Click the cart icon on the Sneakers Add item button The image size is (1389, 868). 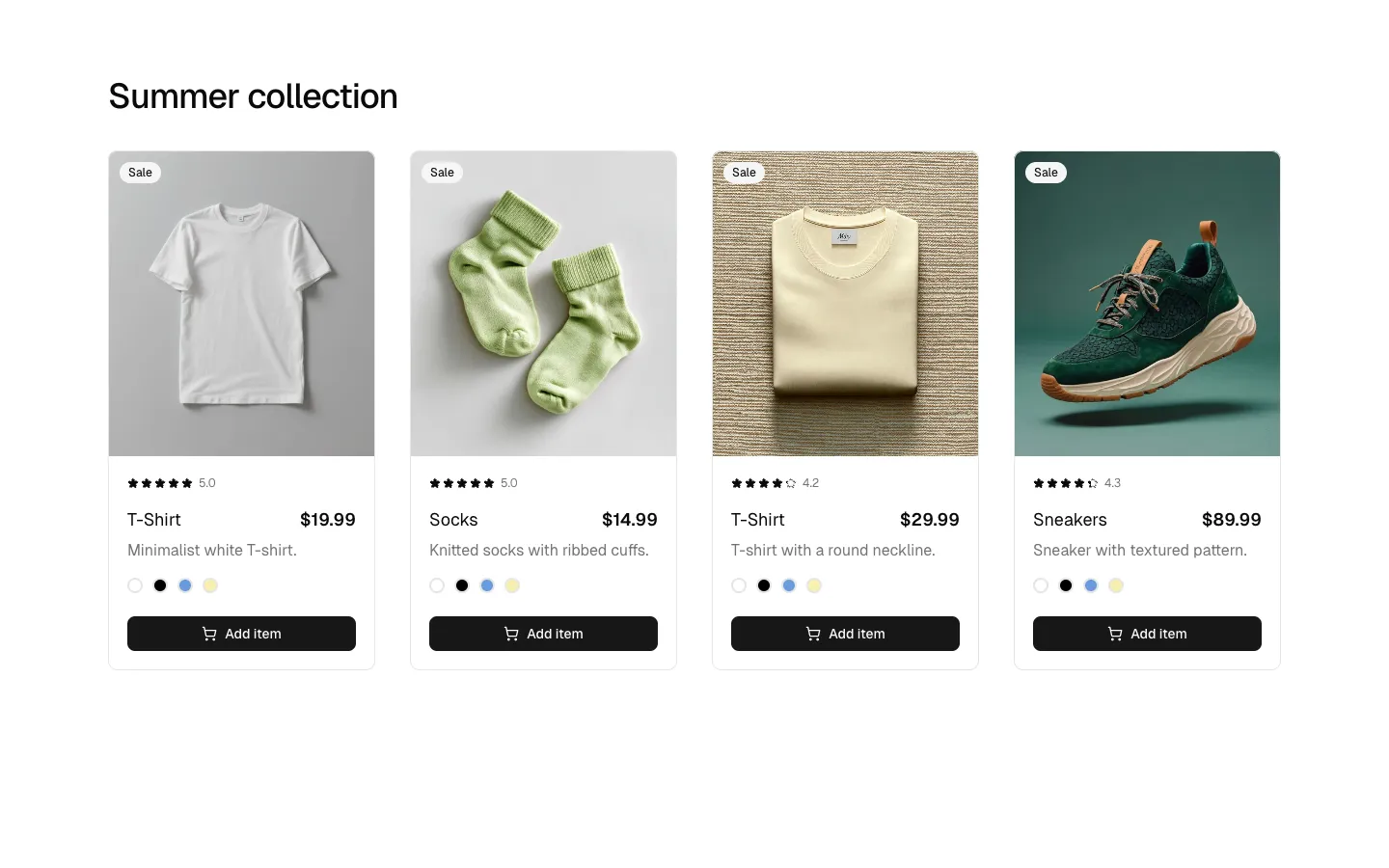pyautogui.click(x=1115, y=634)
